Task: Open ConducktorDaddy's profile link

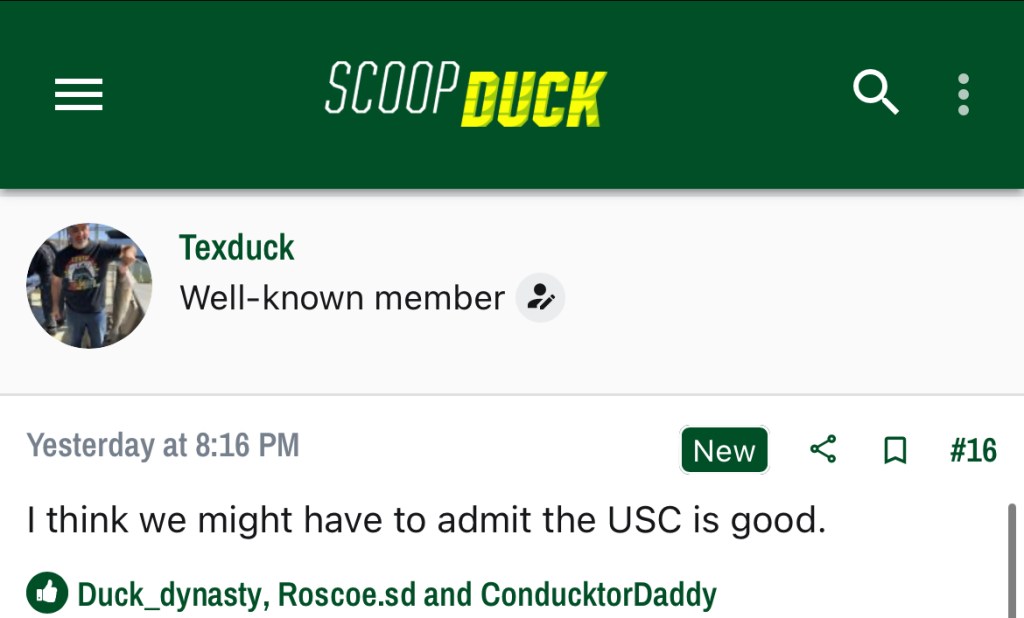Action: coord(598,595)
